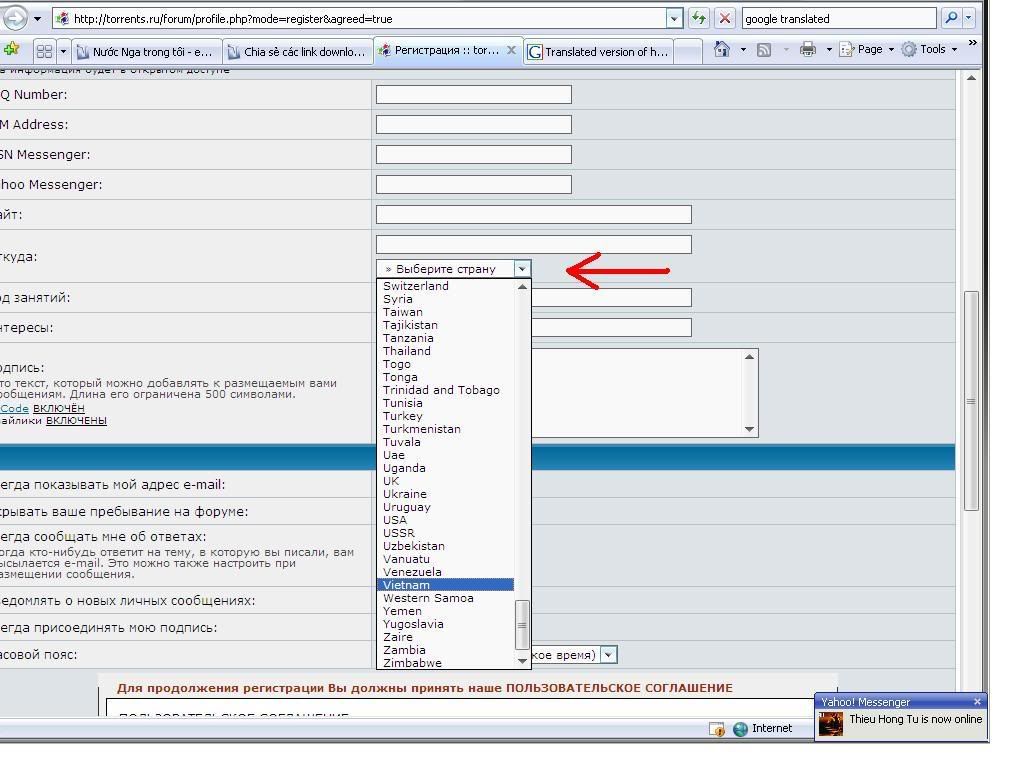
Task: Click the RSS feeds icon
Action: 764,49
